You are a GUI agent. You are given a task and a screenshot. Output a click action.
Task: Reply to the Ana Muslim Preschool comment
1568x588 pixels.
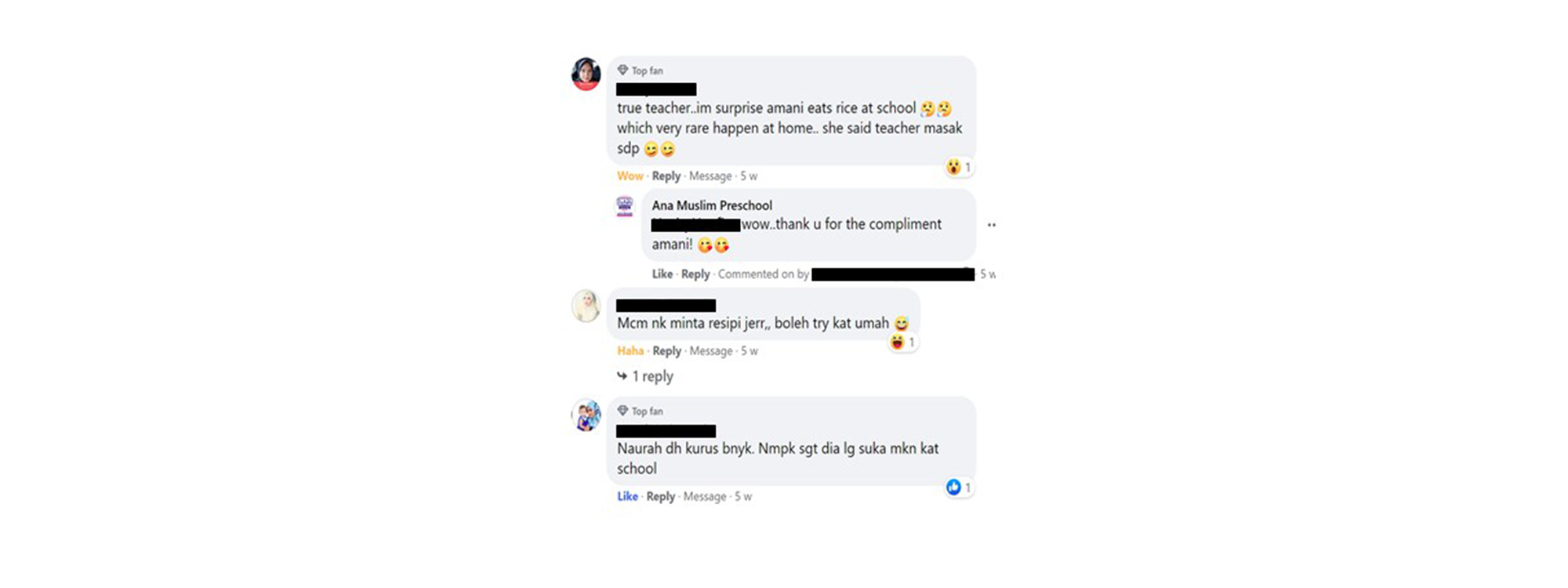(x=695, y=274)
